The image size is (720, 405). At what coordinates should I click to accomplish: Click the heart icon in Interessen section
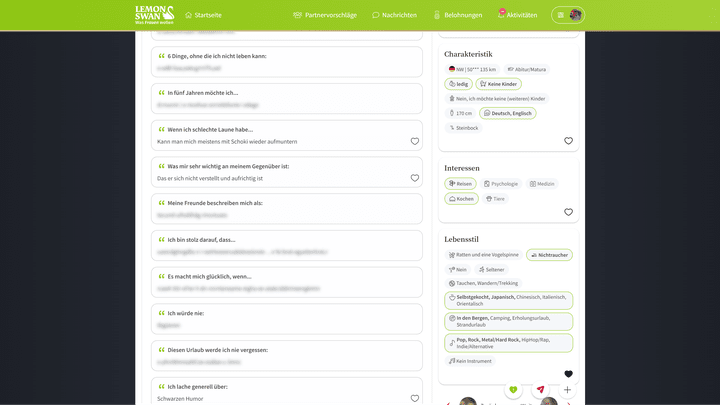pyautogui.click(x=568, y=212)
